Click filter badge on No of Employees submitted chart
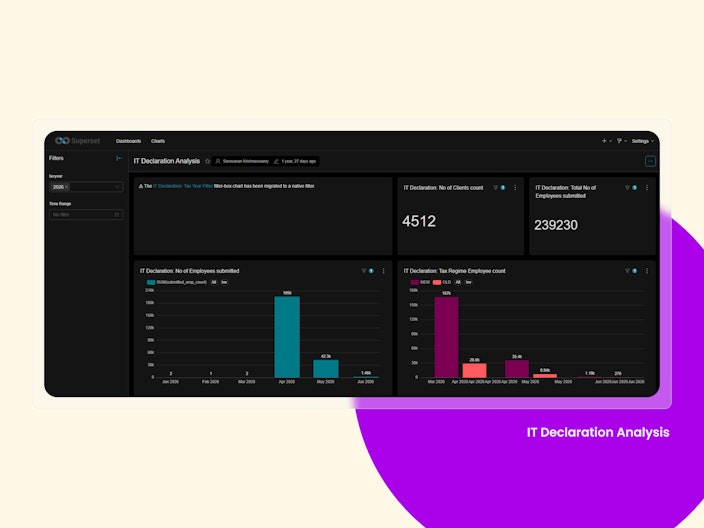Image resolution: width=704 pixels, height=528 pixels. [371, 271]
